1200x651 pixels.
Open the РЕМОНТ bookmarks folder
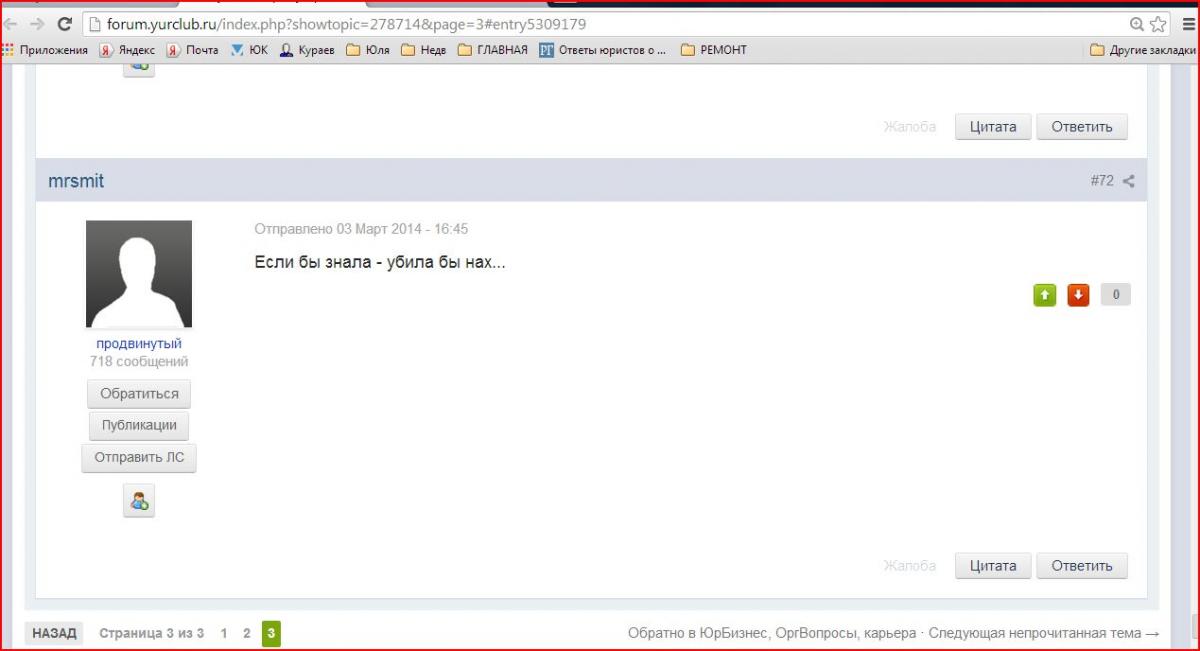coord(713,50)
